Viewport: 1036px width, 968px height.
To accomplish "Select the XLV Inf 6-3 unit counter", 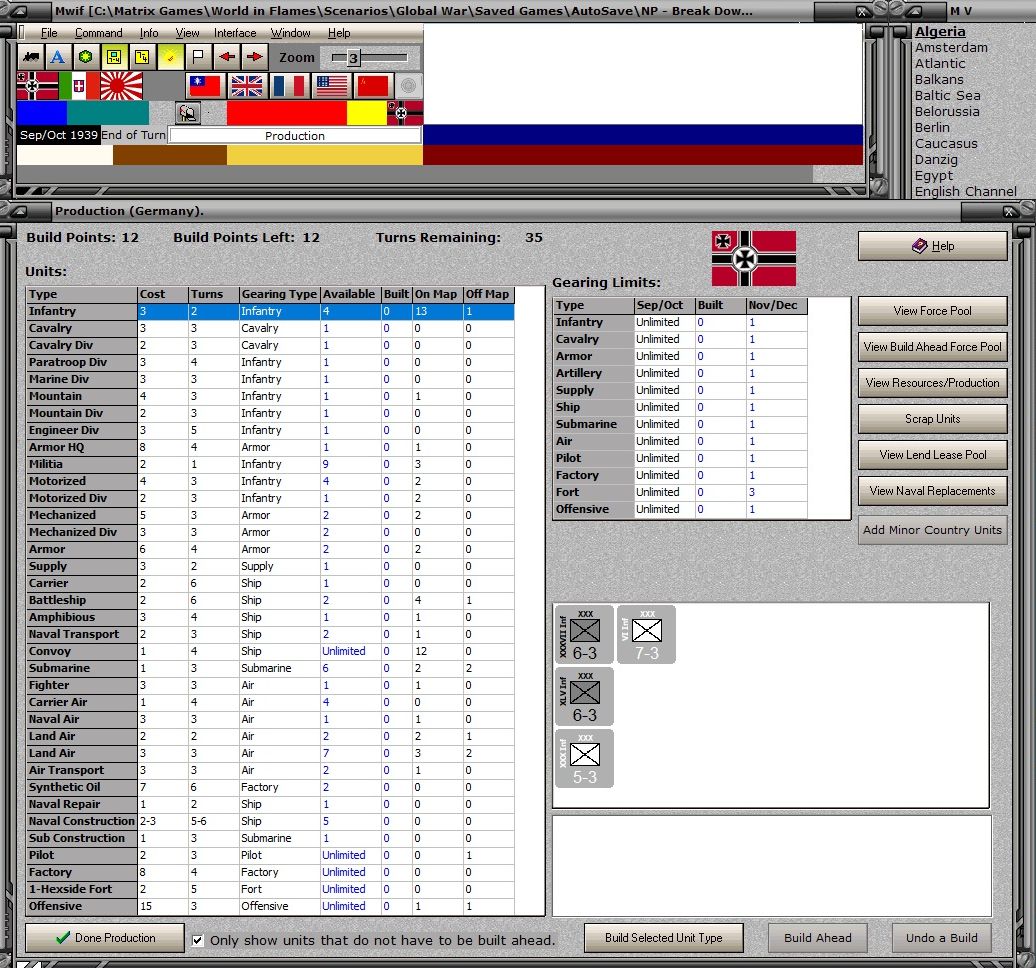I will click(584, 696).
